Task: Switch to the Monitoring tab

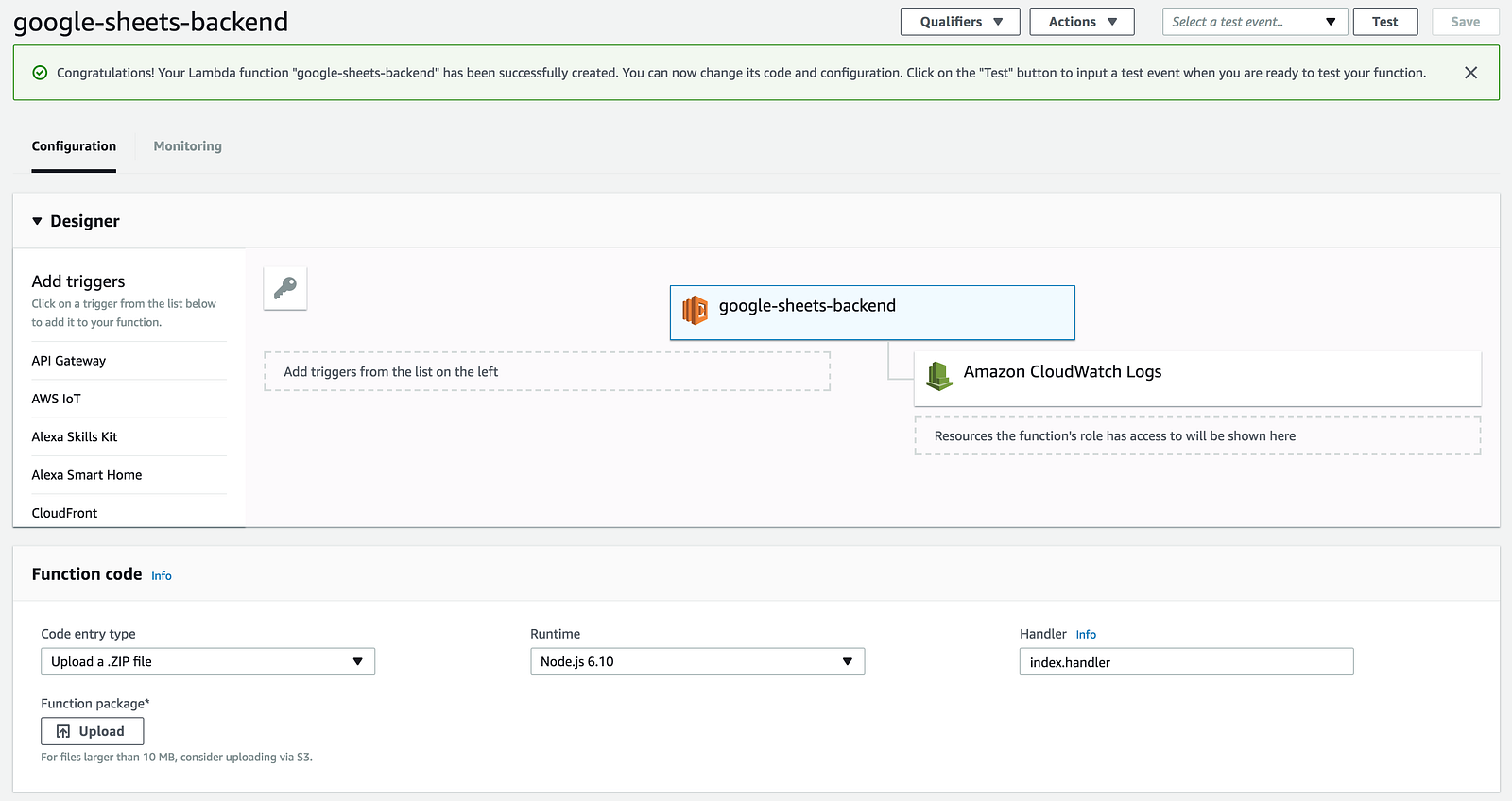Action: (187, 146)
